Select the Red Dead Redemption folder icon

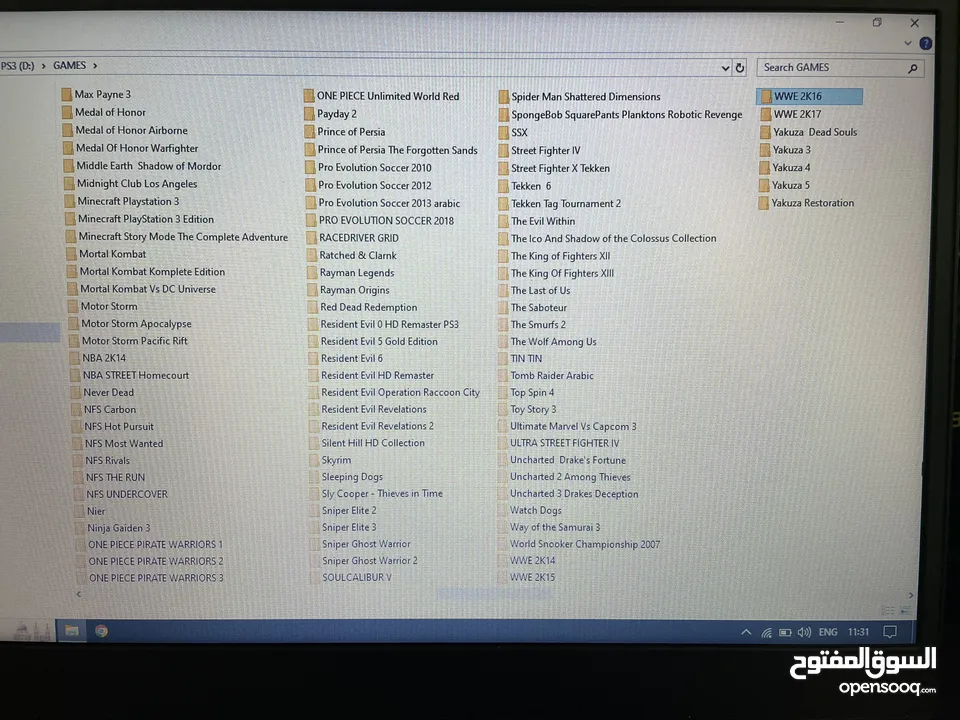point(313,307)
